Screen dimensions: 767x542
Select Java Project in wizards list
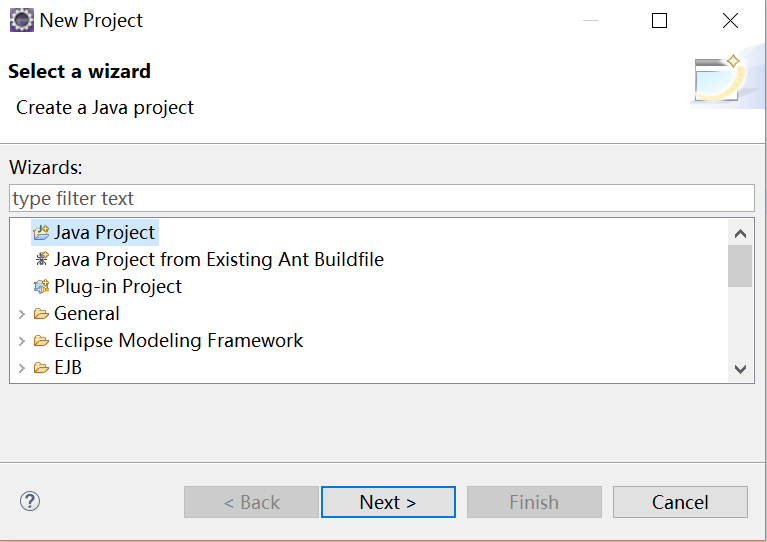coord(104,232)
